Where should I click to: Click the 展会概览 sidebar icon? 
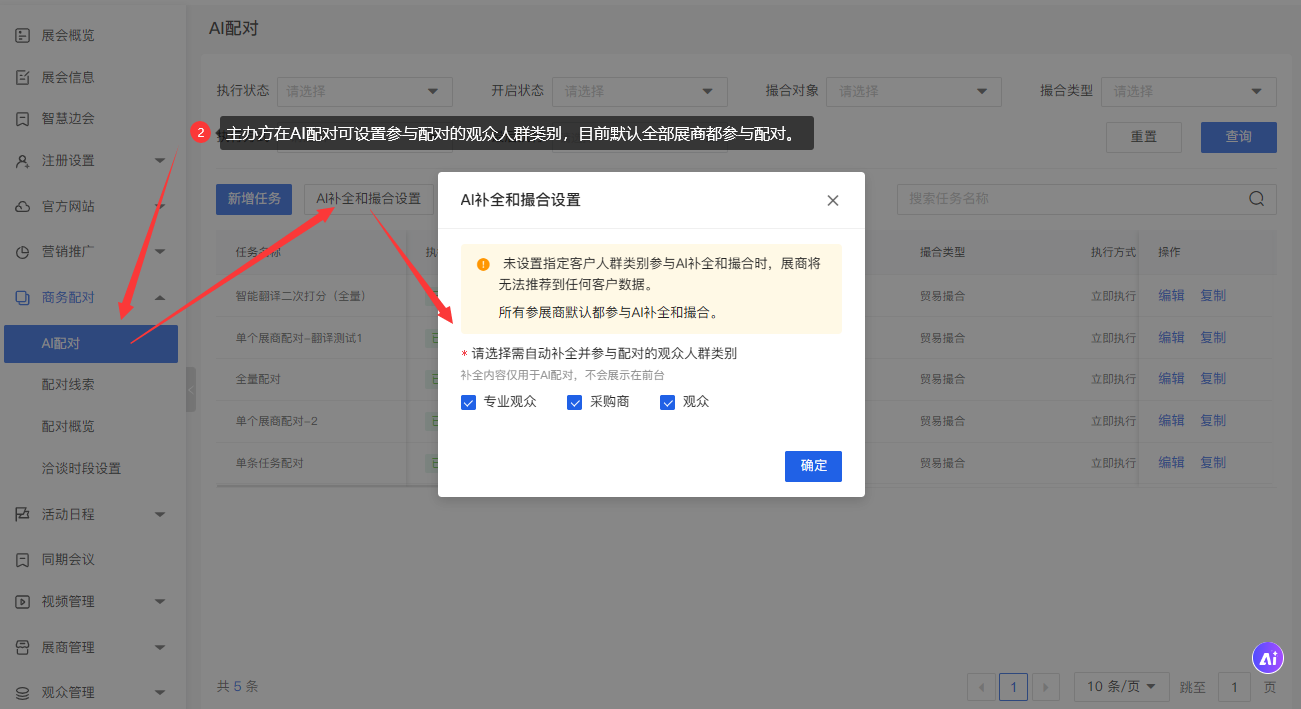click(x=22, y=36)
